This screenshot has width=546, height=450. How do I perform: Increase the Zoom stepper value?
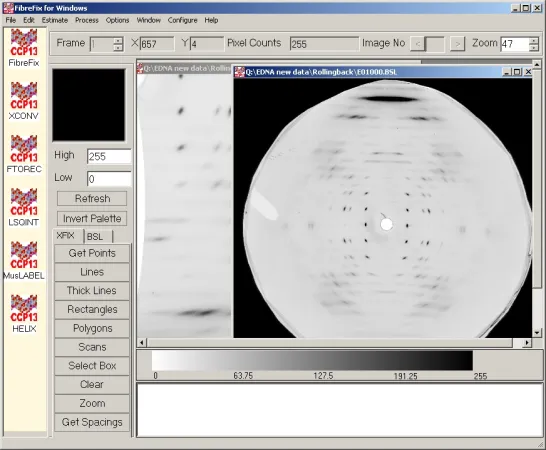(533, 40)
